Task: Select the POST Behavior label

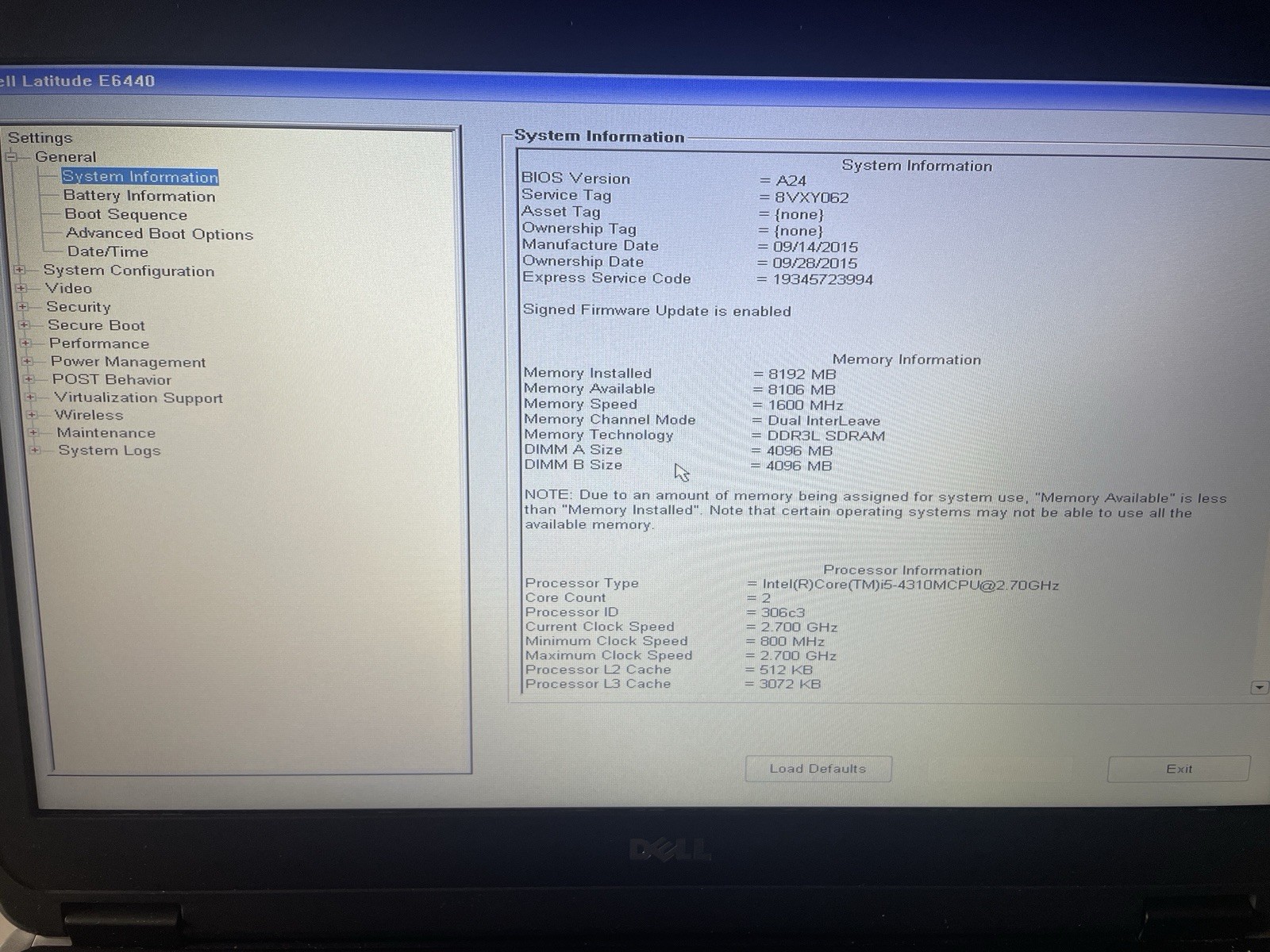Action: point(112,380)
